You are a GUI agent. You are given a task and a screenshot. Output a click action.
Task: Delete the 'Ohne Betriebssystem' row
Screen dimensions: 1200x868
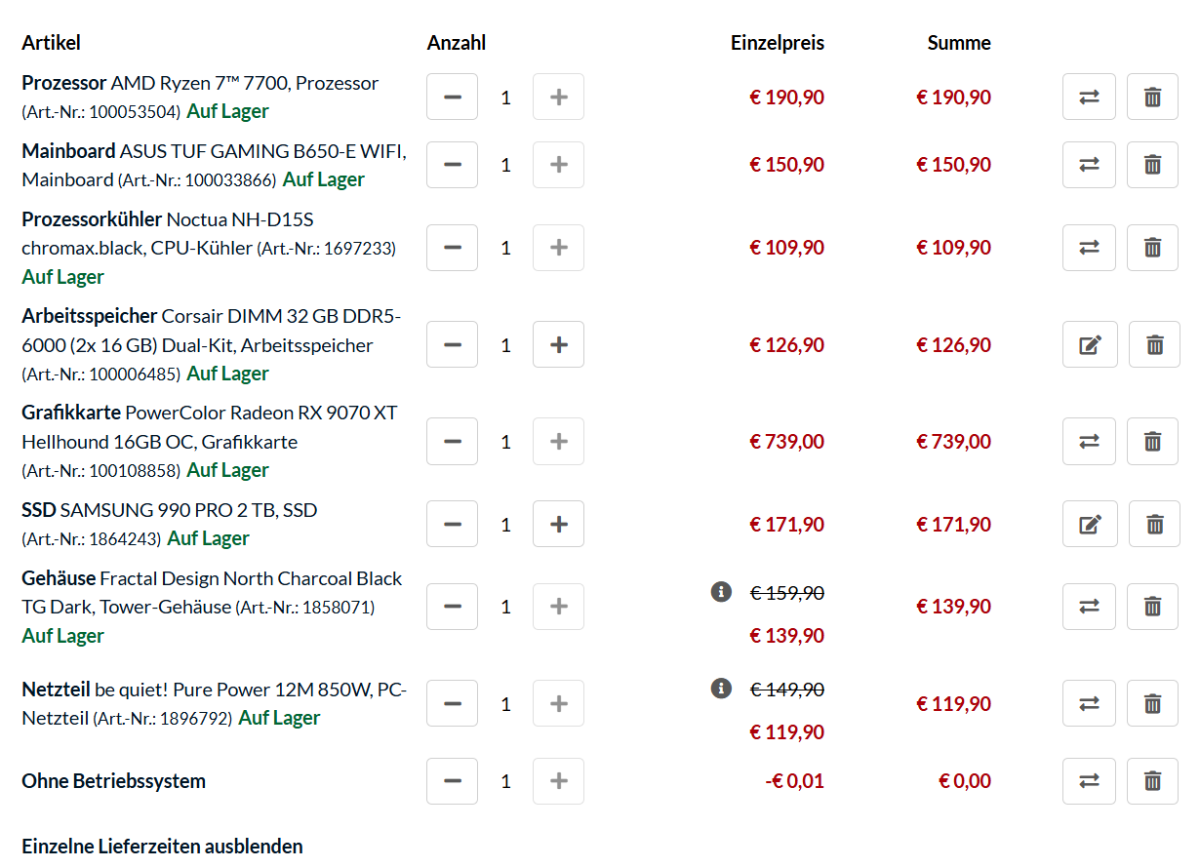[x=1153, y=781]
